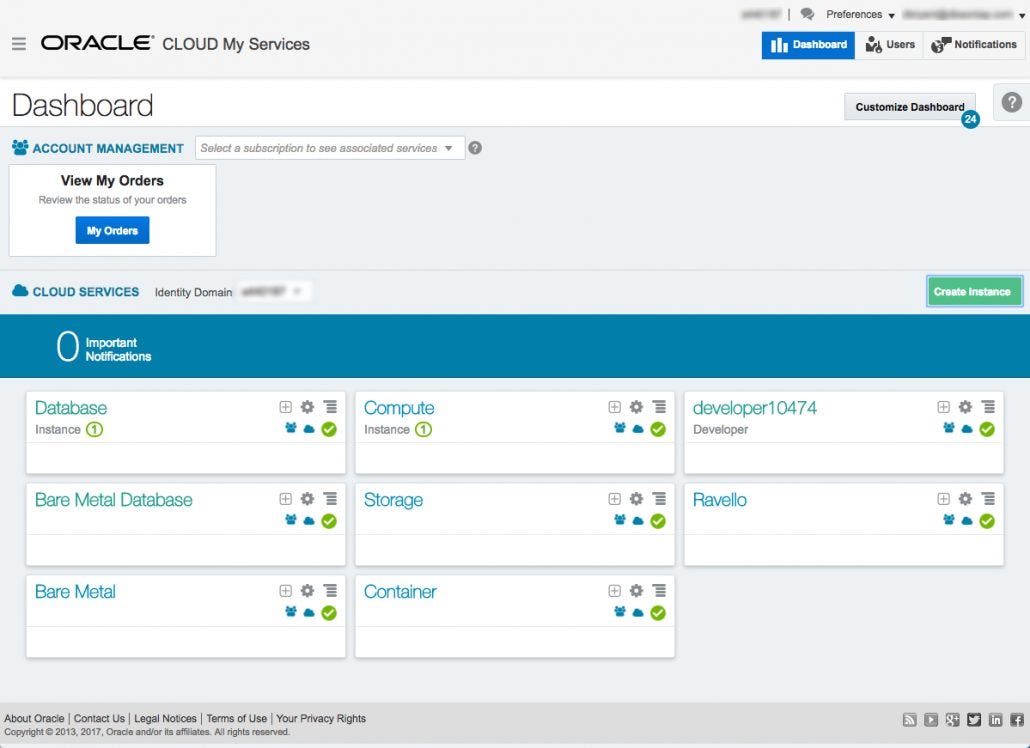Click the green status checkmark on Container tile
Image resolution: width=1030 pixels, height=748 pixels.
(x=658, y=613)
